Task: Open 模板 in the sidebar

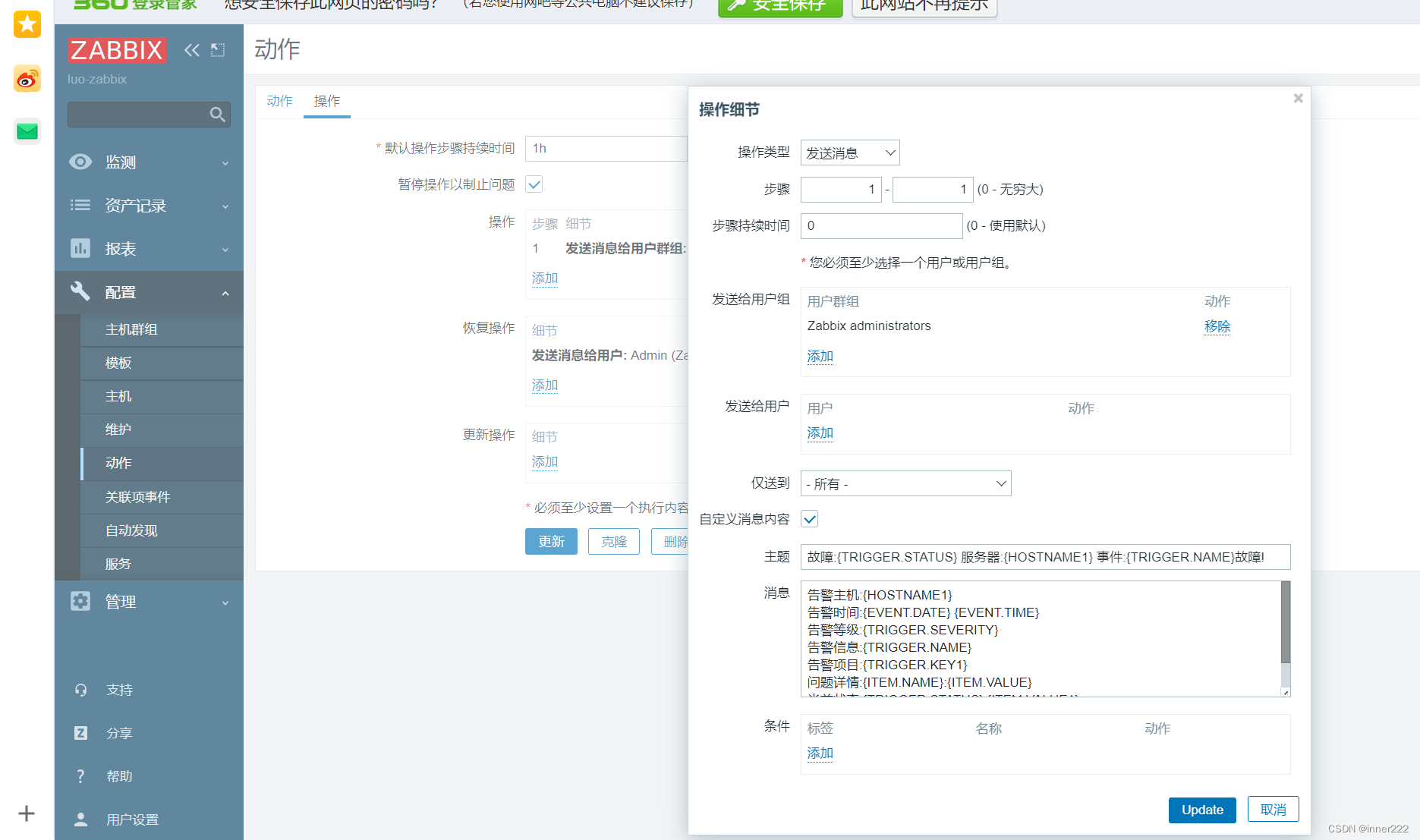Action: click(118, 363)
